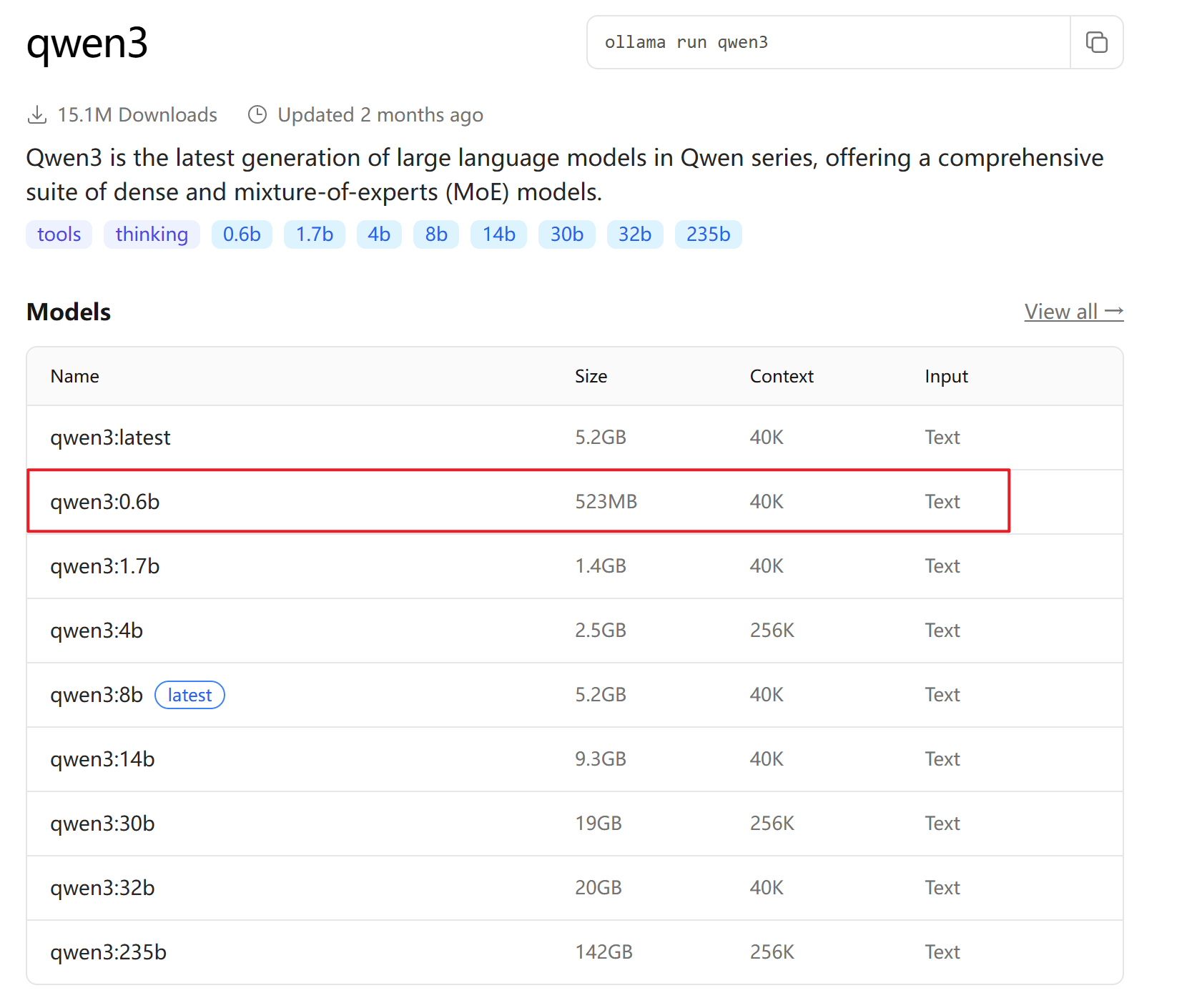Click the ollama run qwen3 command field
Image resolution: width=1197 pixels, height=1008 pixels.
[x=828, y=43]
